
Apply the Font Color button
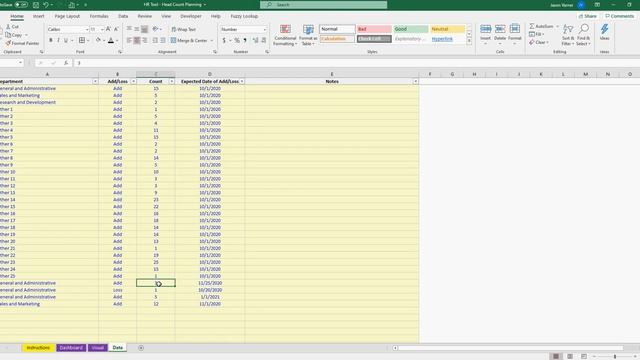coord(111,40)
